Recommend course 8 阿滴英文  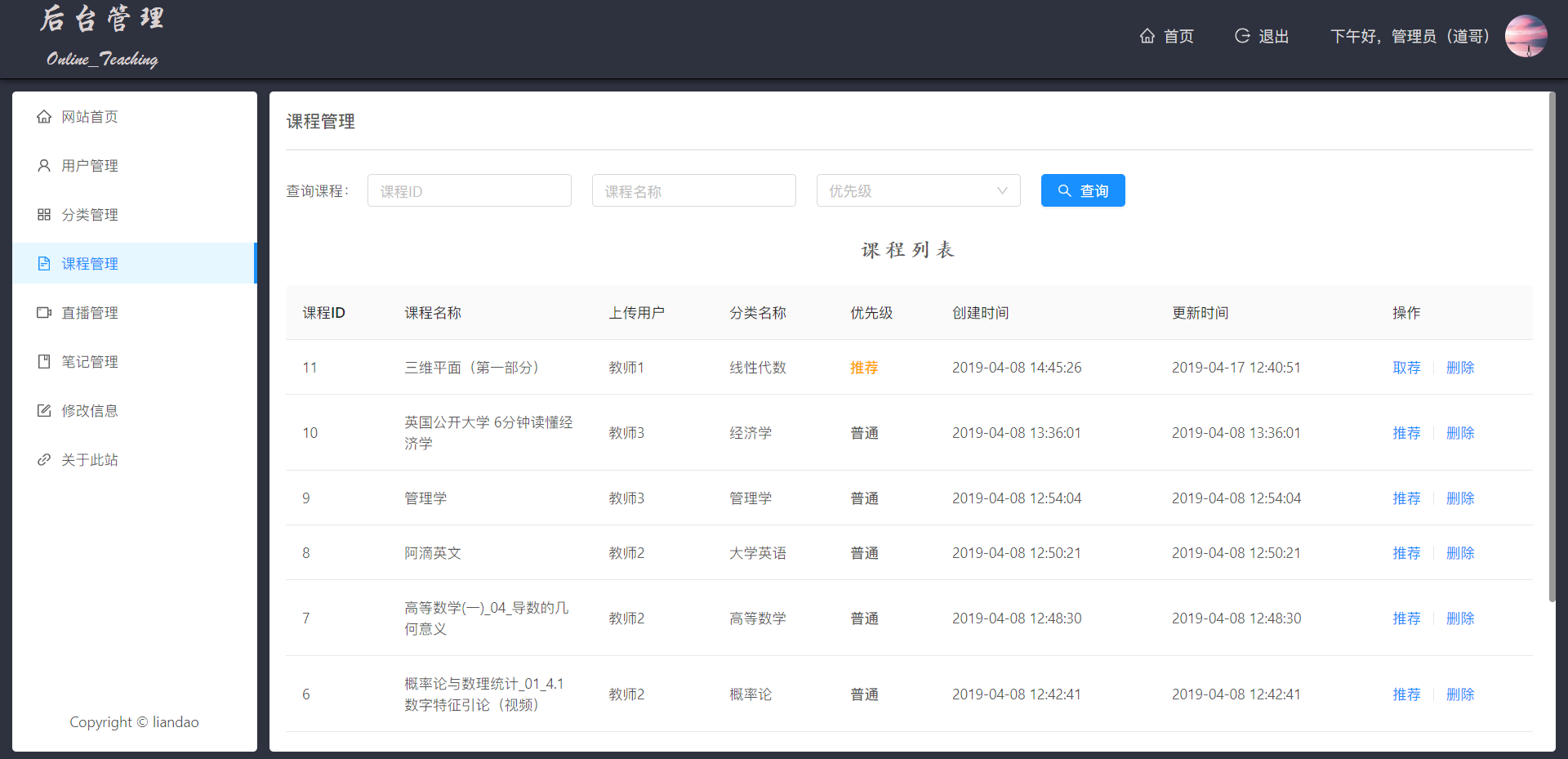click(1406, 553)
